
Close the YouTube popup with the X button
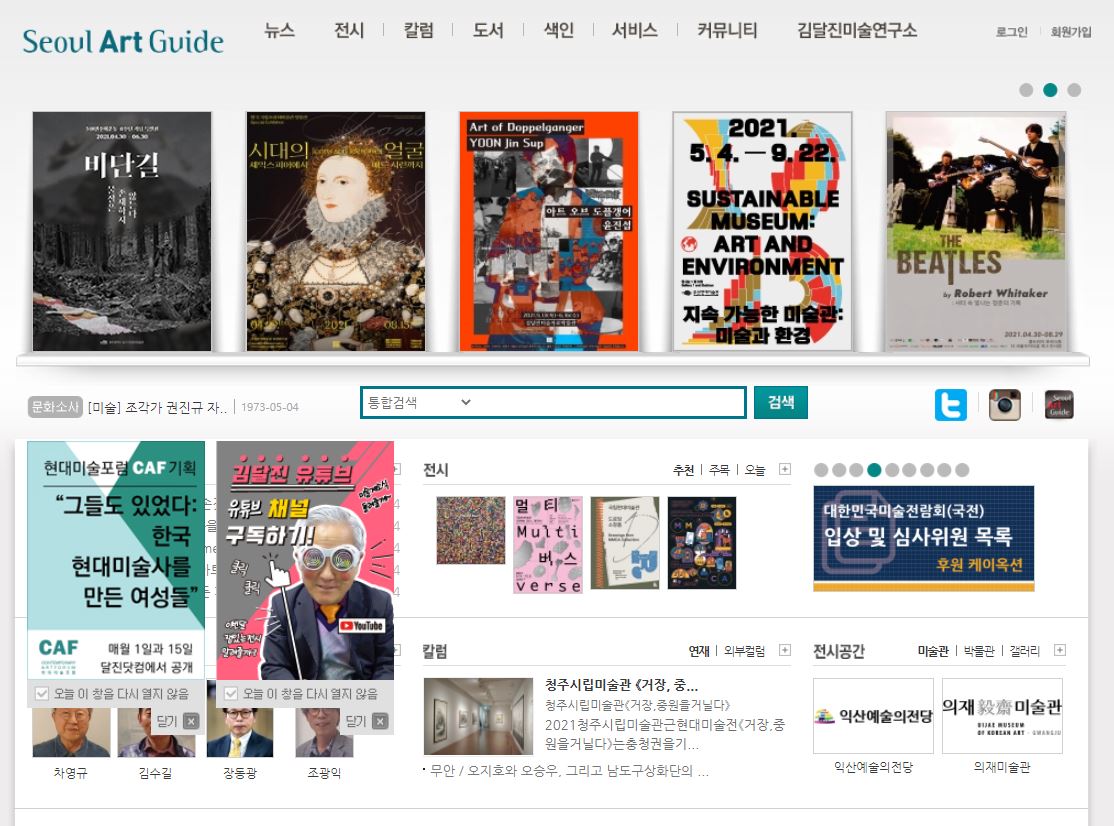coord(380,722)
